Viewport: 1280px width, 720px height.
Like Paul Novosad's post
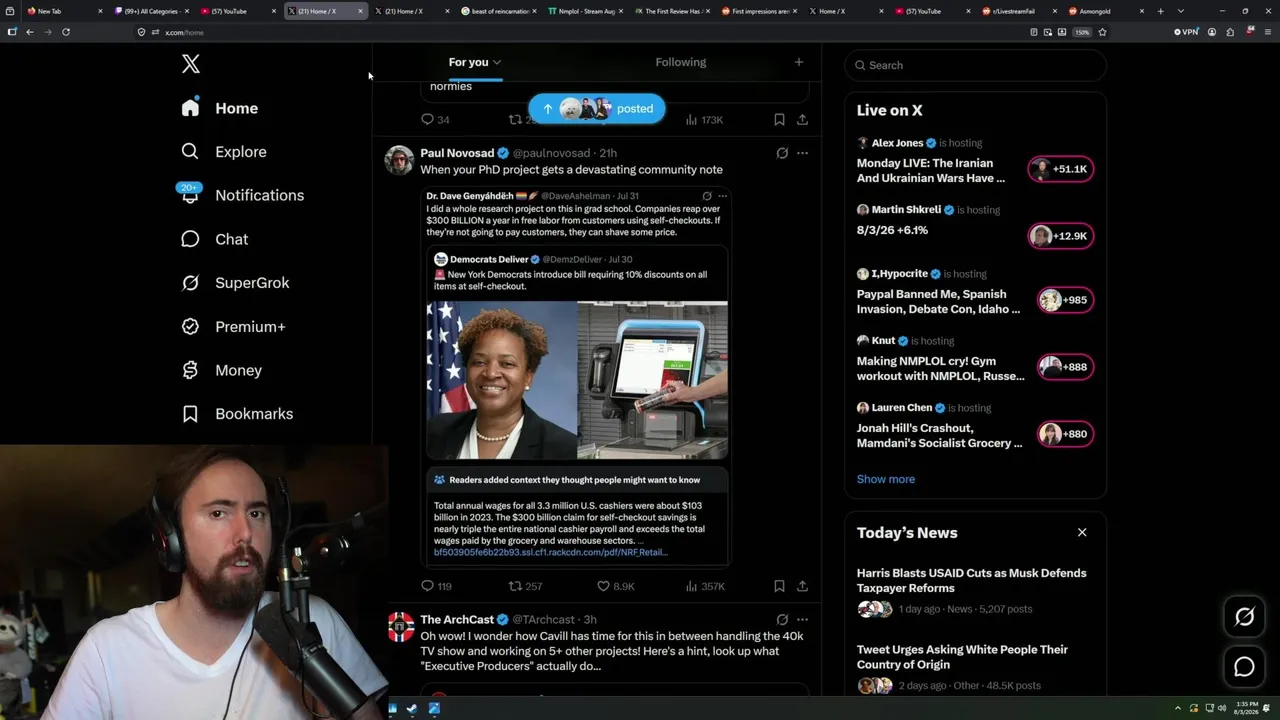[x=615, y=586]
